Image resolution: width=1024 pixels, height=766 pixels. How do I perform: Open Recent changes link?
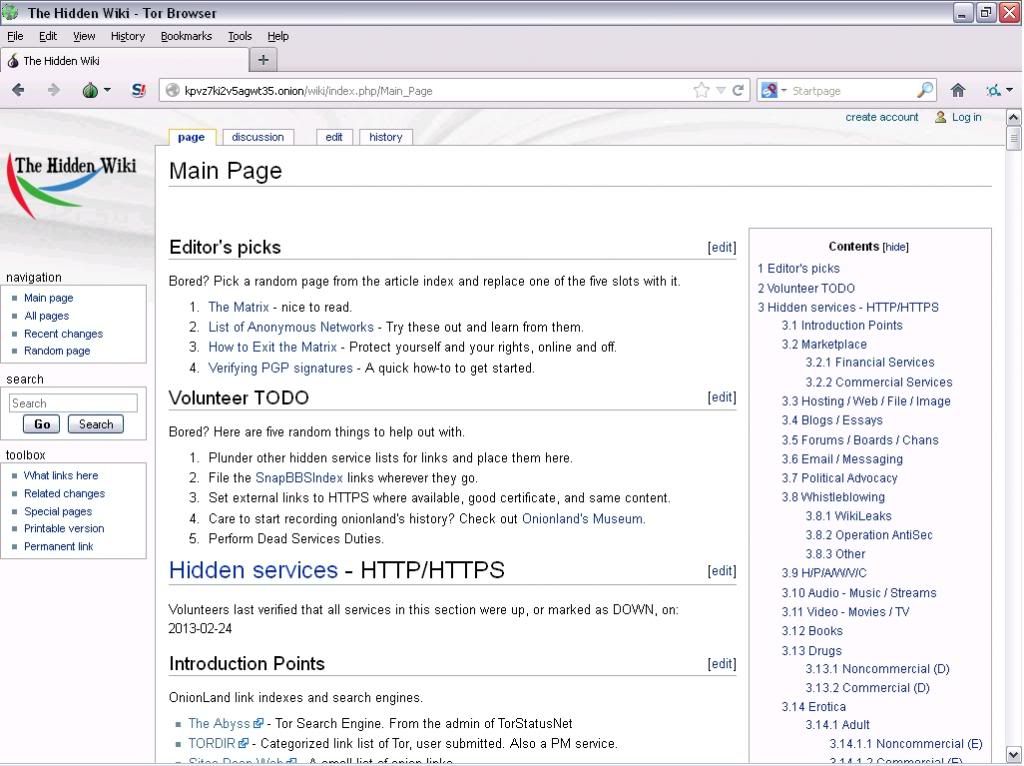click(x=63, y=334)
